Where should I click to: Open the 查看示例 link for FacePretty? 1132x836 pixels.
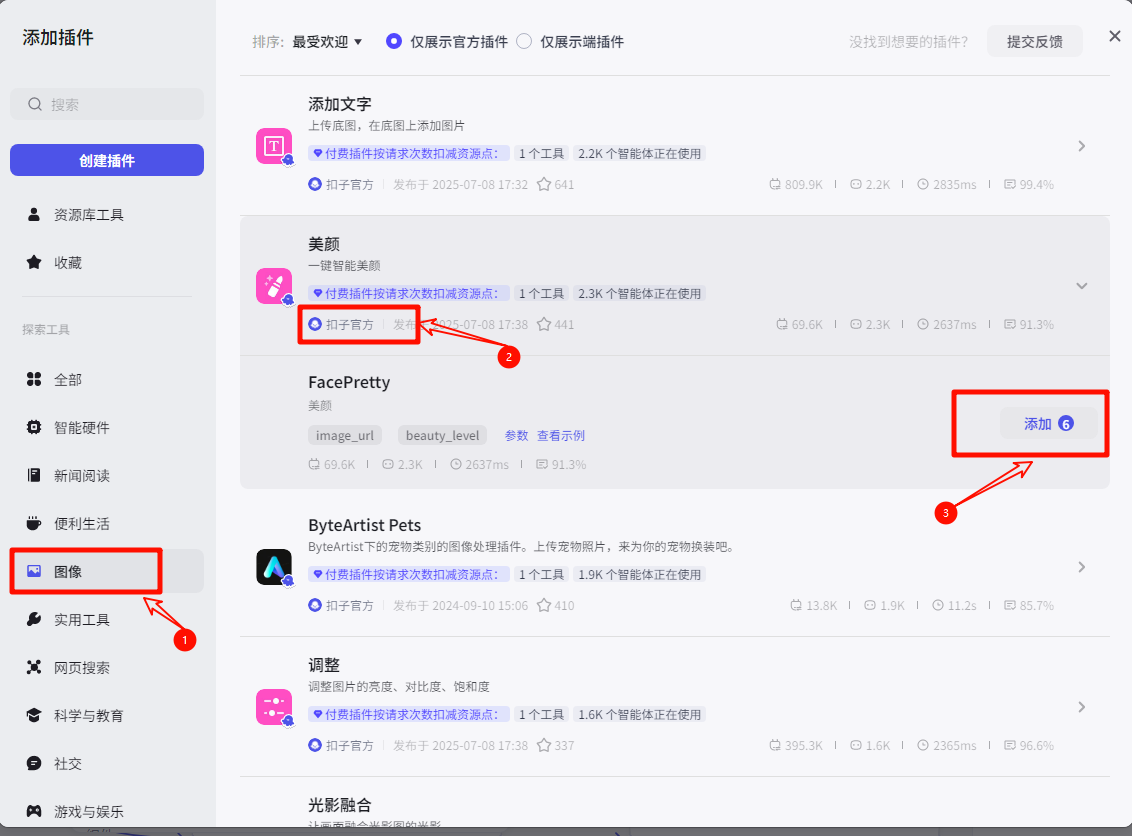pos(561,436)
